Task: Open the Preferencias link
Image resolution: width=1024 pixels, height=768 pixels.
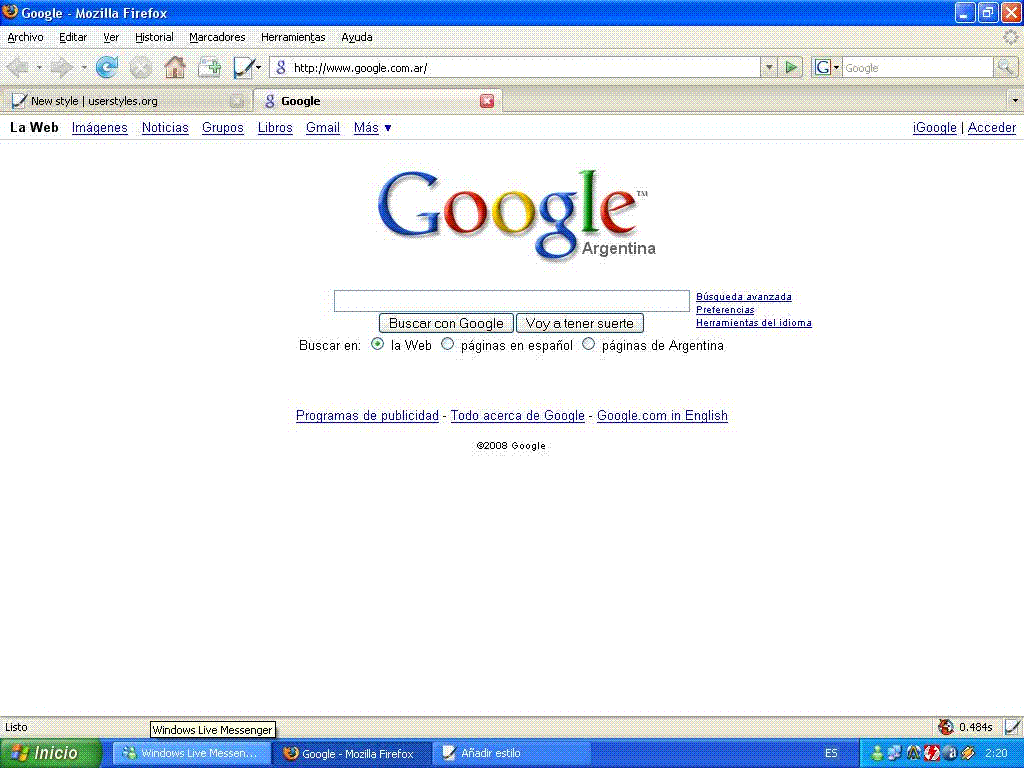Action: [x=725, y=310]
